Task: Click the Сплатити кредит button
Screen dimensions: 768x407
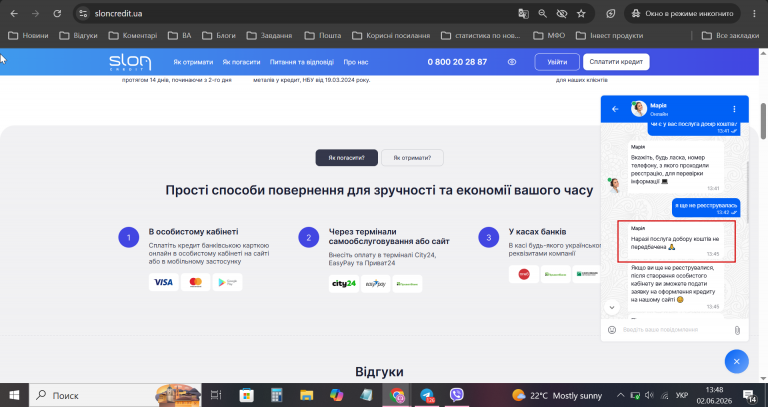Action: (616, 62)
